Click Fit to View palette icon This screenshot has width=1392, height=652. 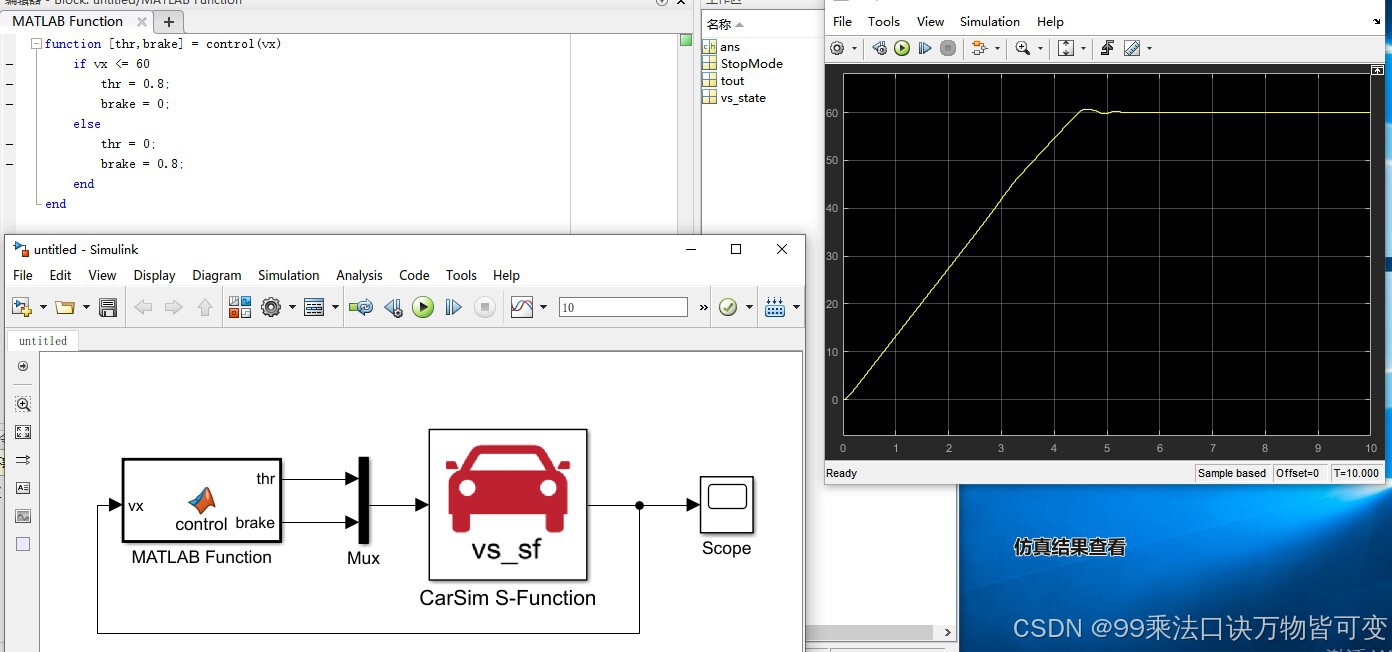click(23, 432)
